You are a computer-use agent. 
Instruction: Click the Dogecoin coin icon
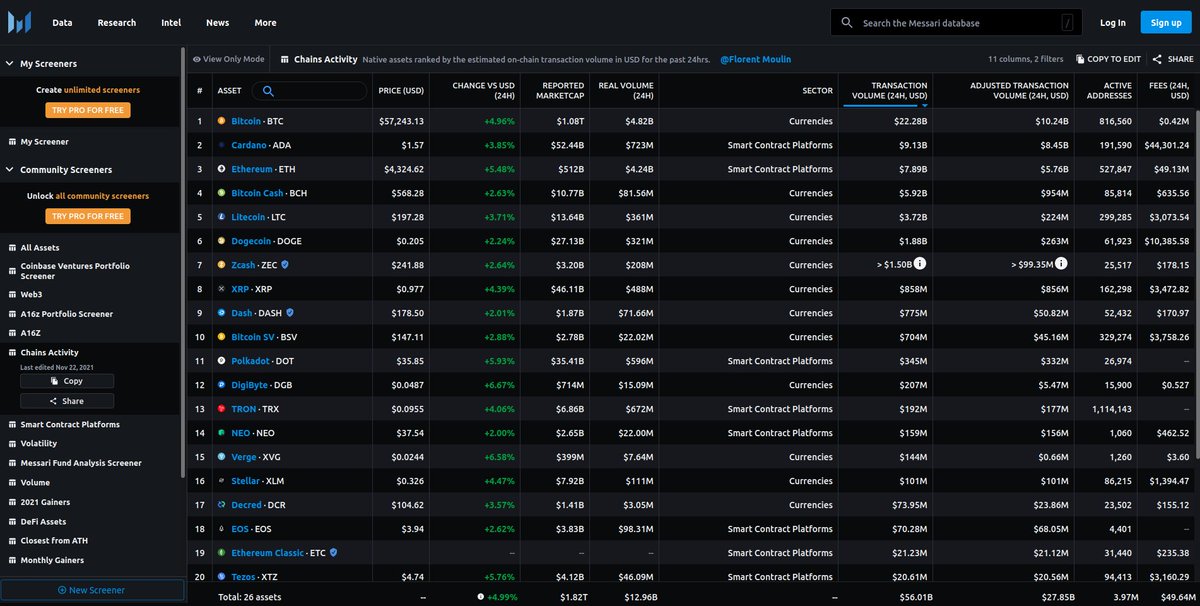(222, 241)
